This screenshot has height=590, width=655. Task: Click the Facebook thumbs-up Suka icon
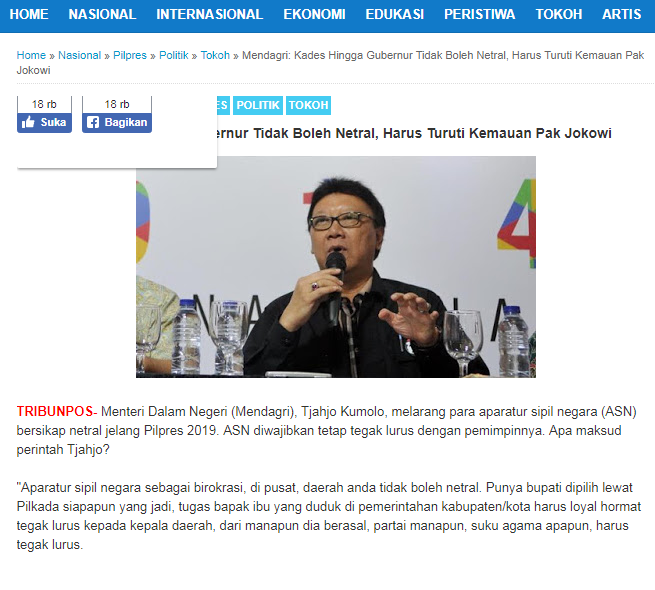(28, 122)
